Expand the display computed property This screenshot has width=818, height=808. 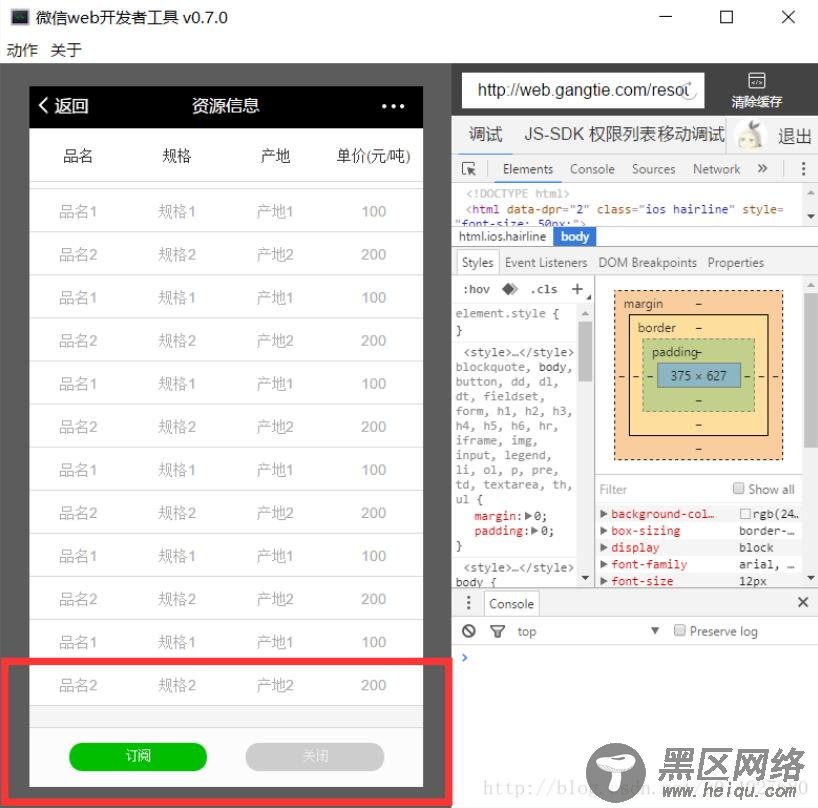tap(604, 548)
